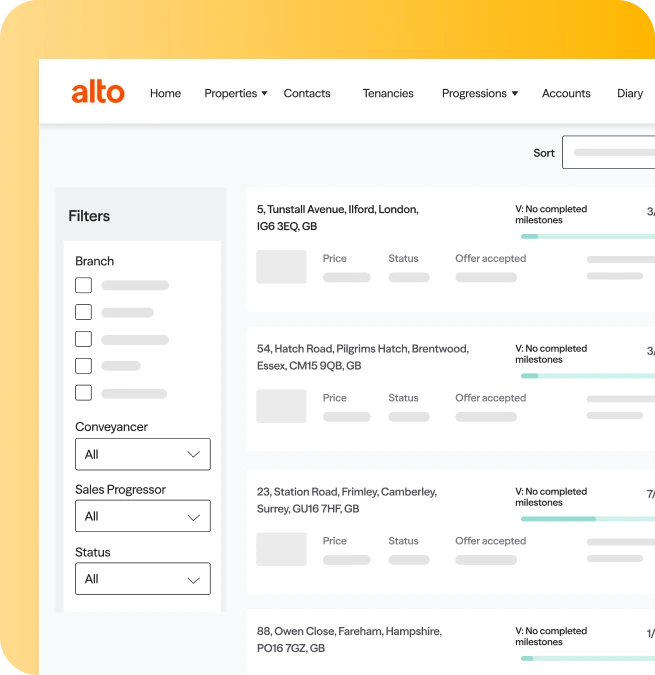
Task: Open the Tenancies section
Action: (388, 93)
